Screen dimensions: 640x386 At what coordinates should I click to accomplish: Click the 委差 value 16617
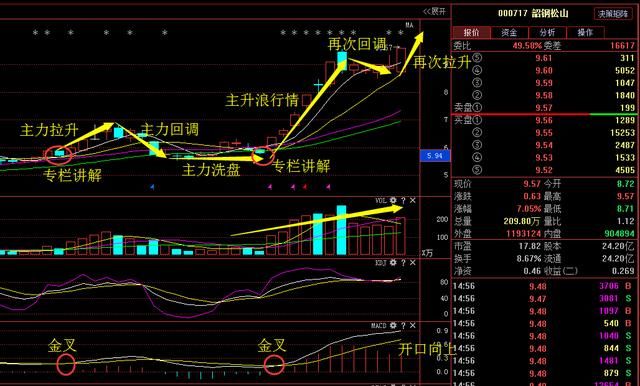[x=623, y=46]
